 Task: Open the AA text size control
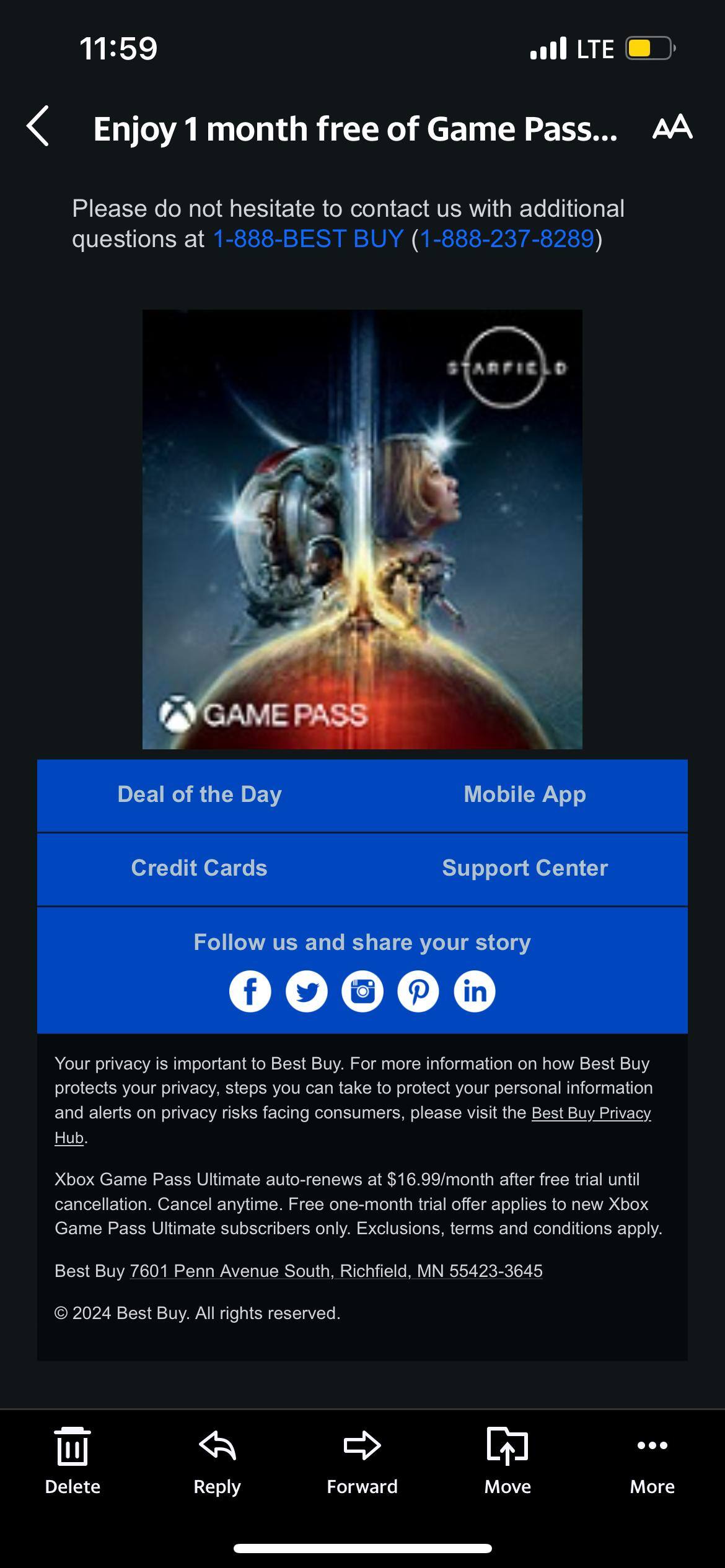[672, 126]
